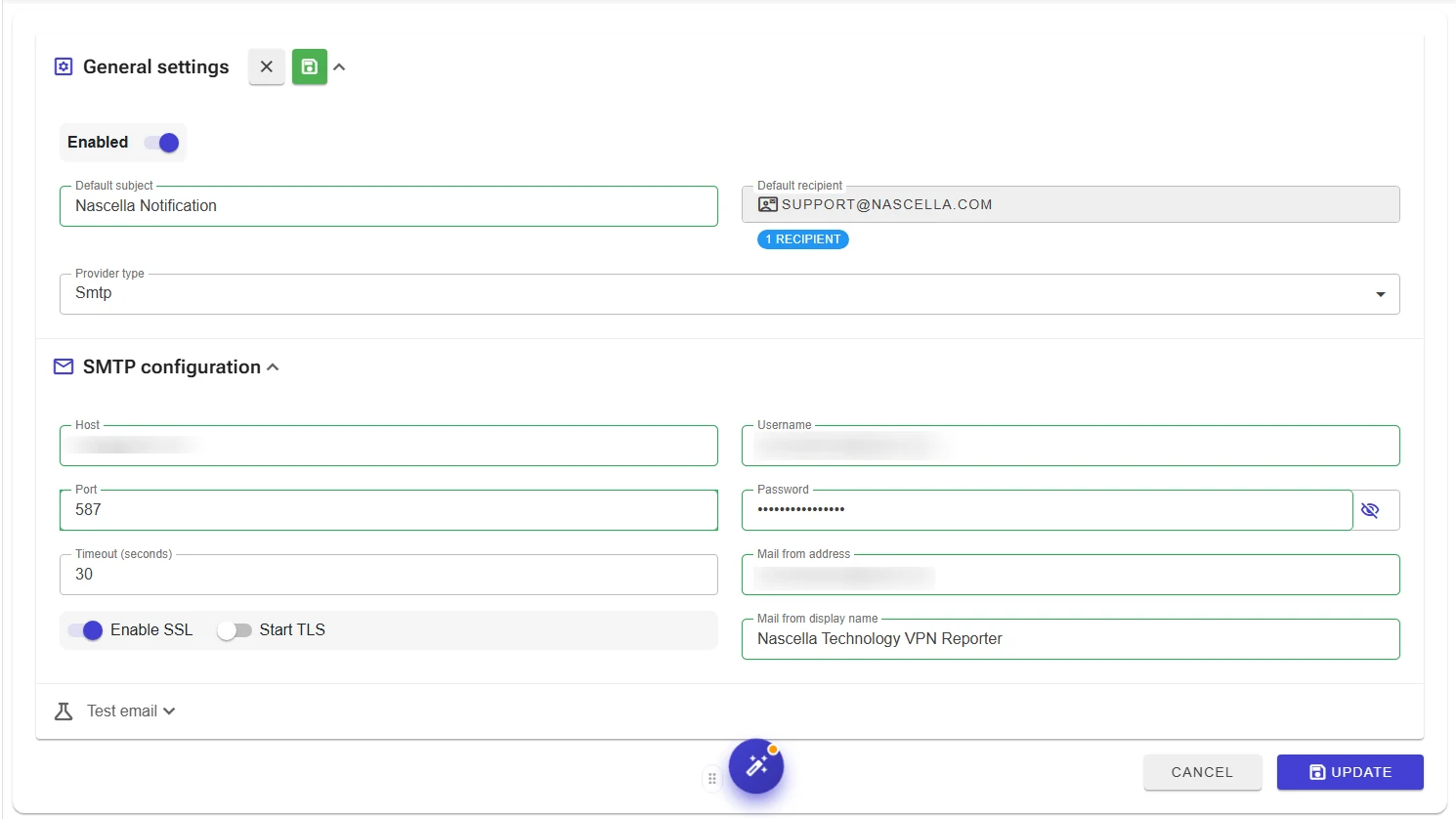This screenshot has width=1456, height=819.
Task: Open the Provider type dropdown
Action: (730, 294)
